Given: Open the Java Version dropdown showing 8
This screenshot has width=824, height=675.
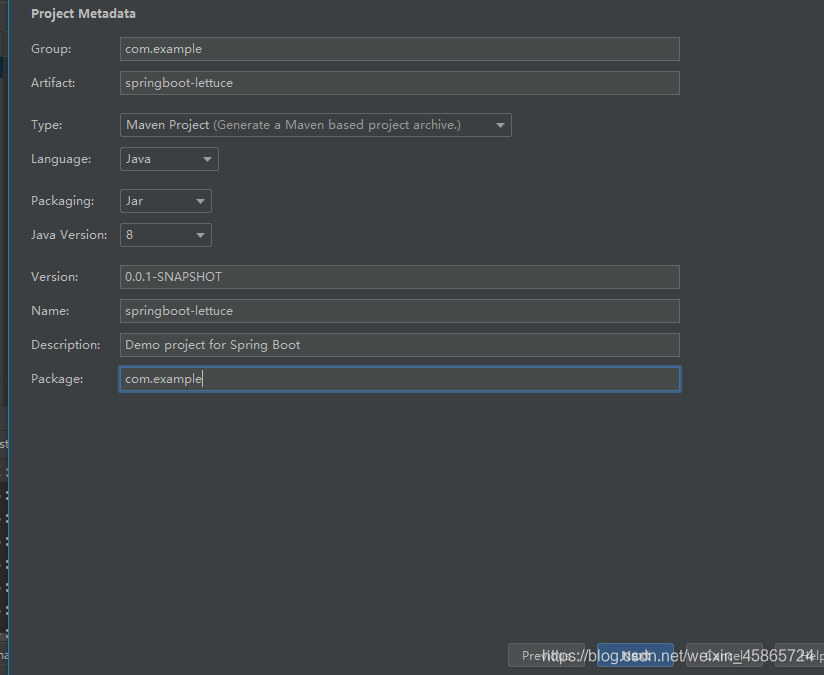Looking at the screenshot, I should 166,235.
